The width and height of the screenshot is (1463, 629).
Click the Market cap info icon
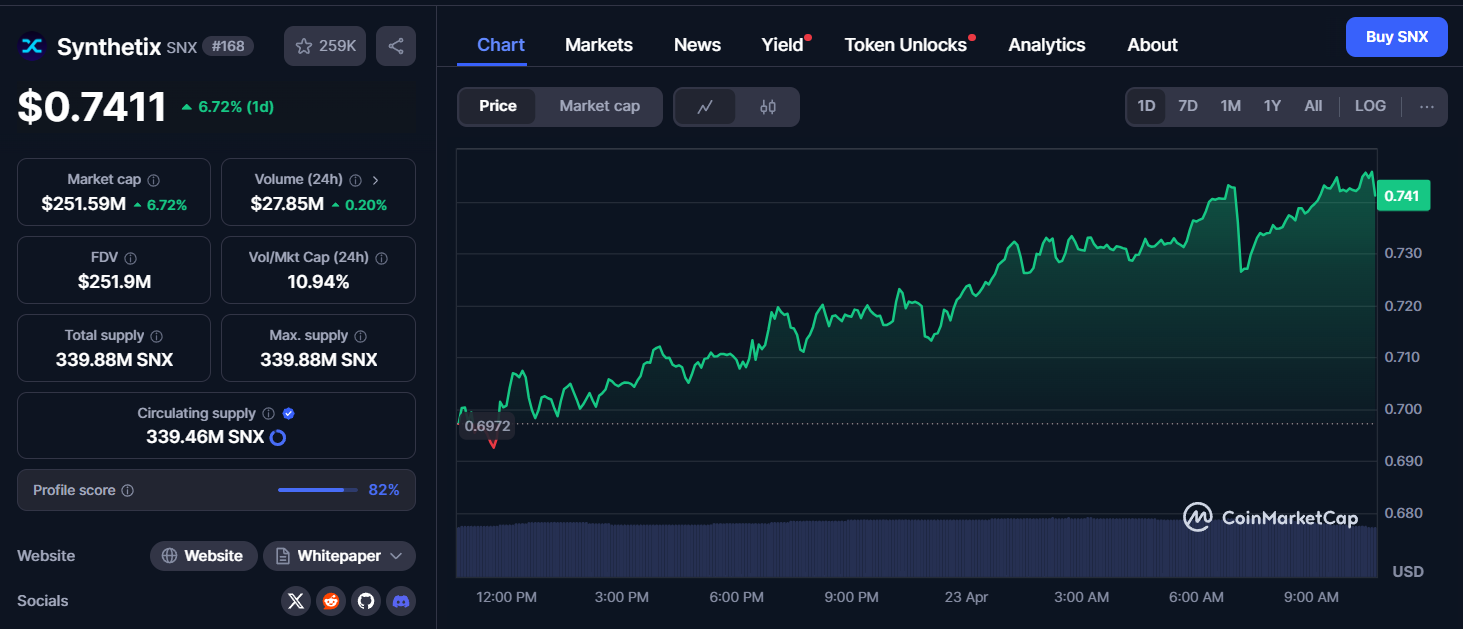154,180
